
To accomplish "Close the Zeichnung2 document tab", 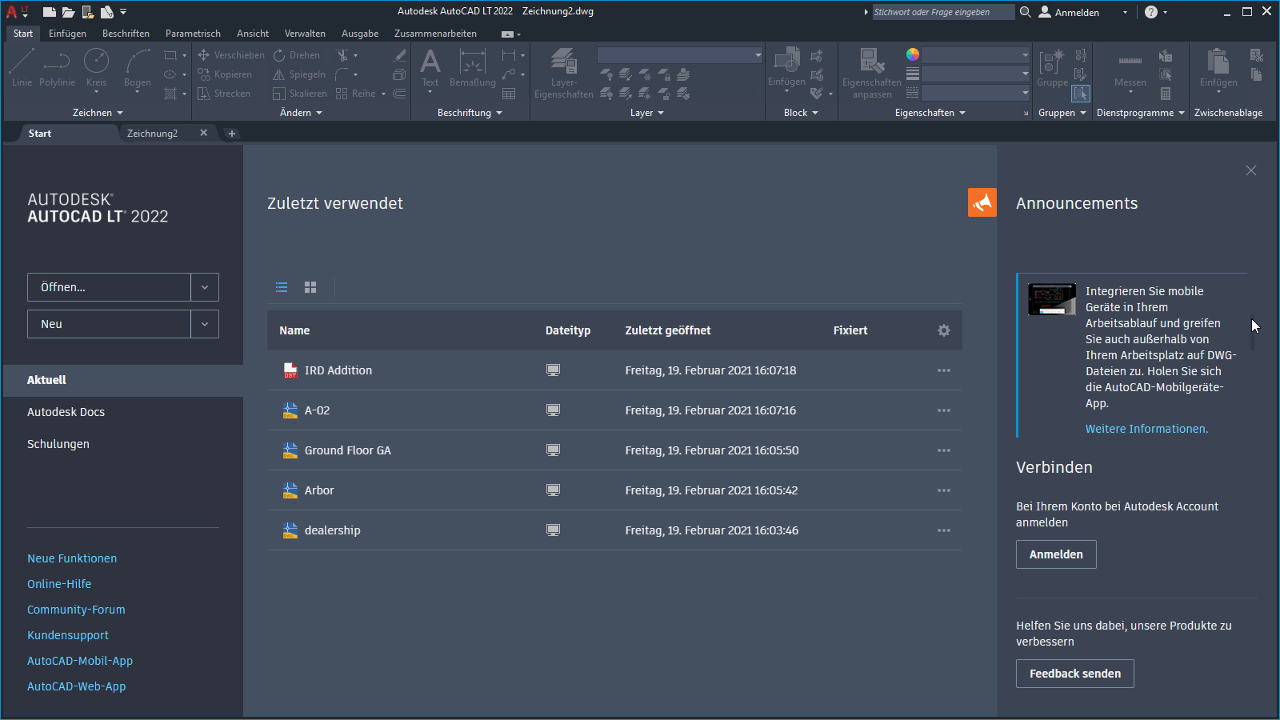I will pyautogui.click(x=204, y=133).
